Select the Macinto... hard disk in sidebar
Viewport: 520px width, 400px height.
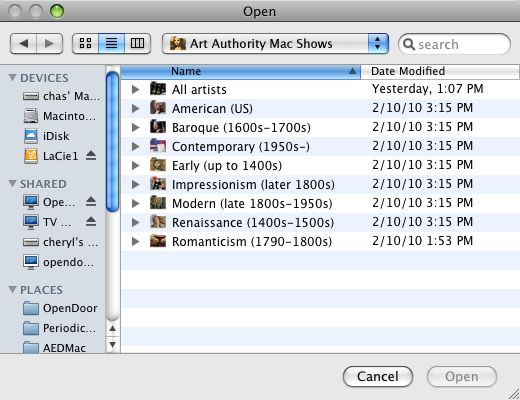click(x=59, y=116)
